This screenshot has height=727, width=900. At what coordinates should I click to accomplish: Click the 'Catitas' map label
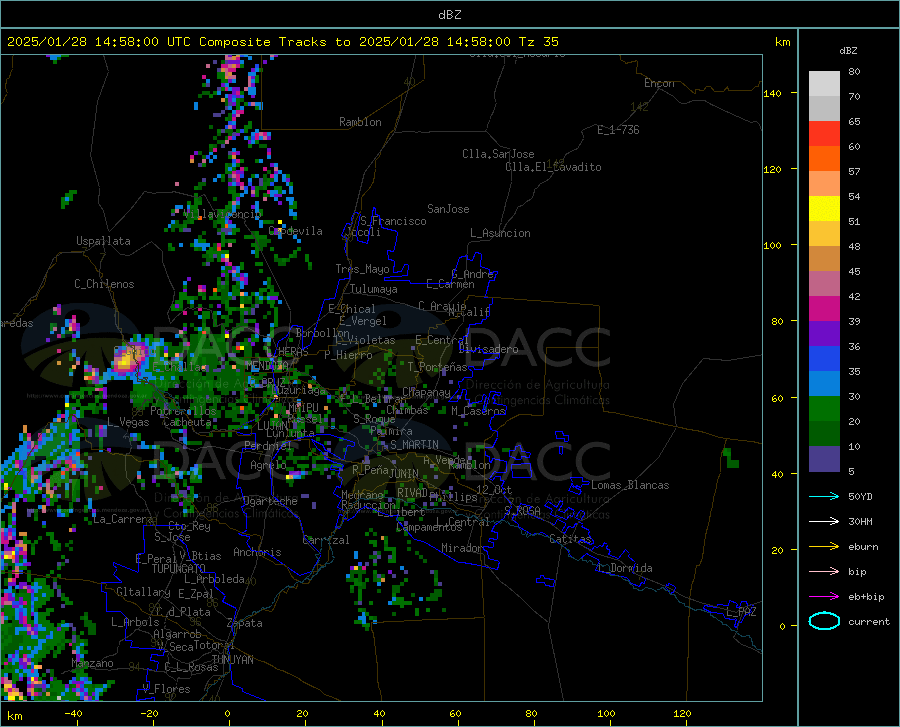570,539
